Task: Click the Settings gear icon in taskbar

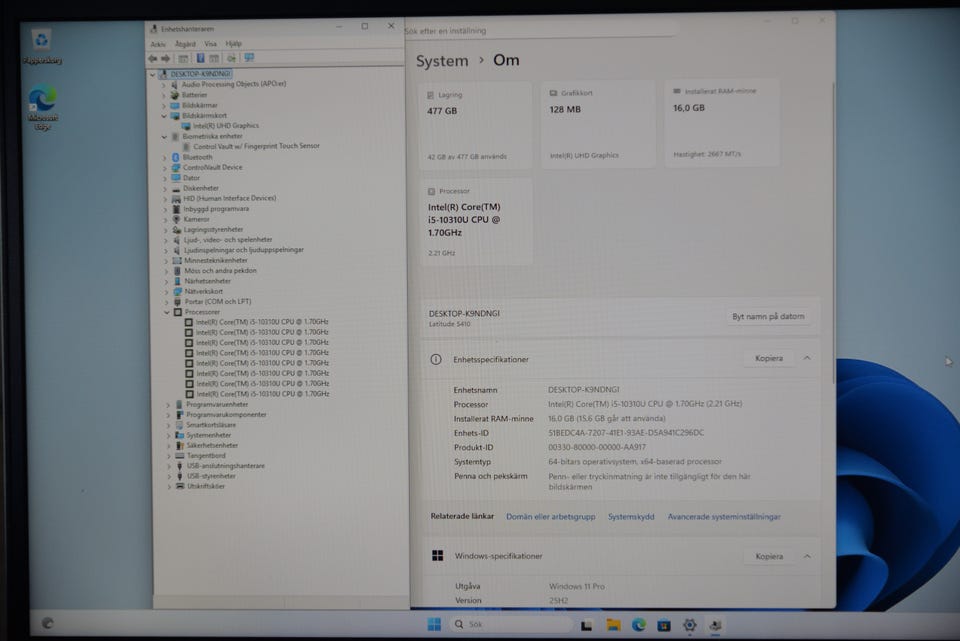Action: pos(689,625)
